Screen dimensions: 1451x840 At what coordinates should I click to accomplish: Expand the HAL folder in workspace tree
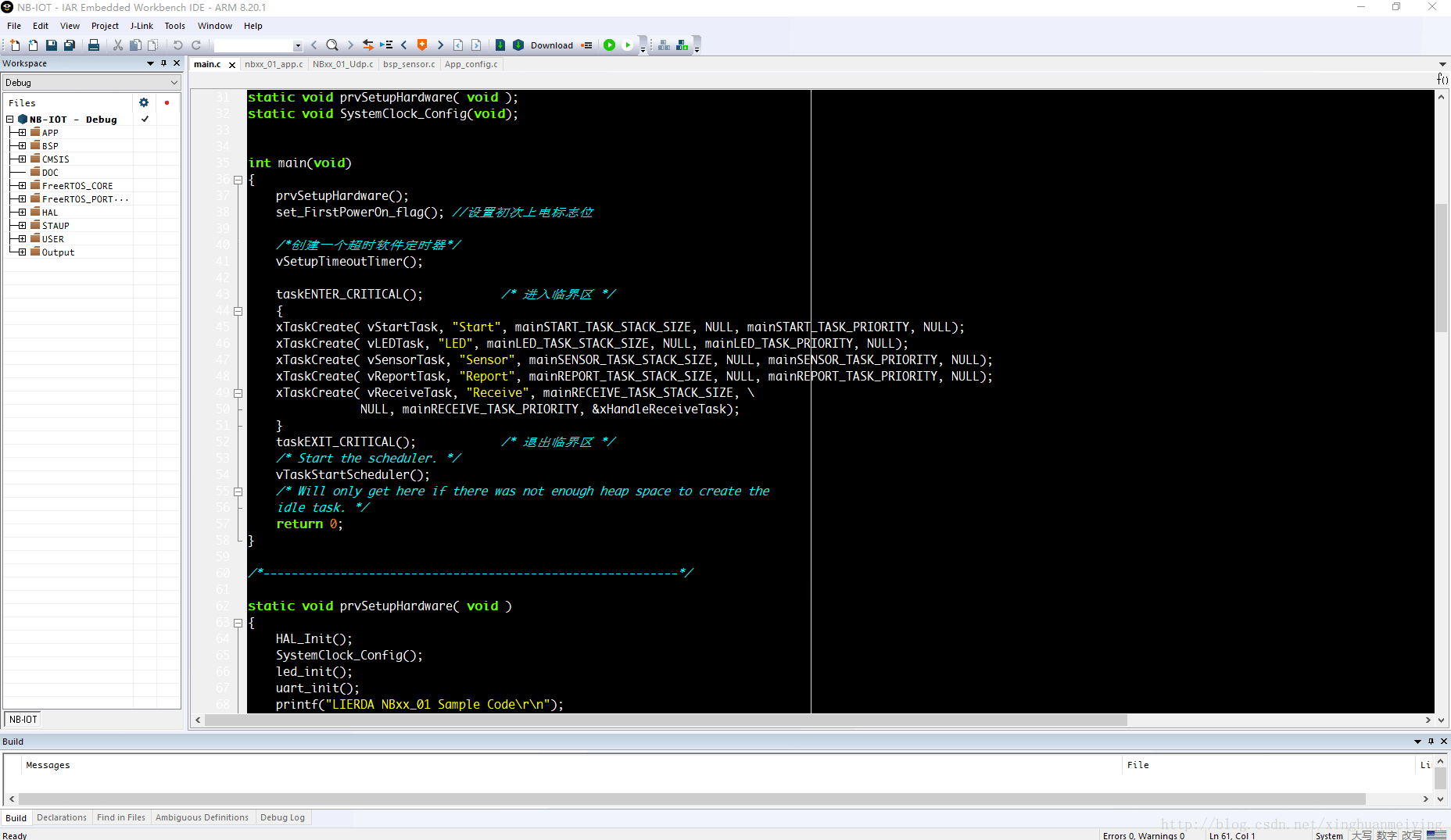(22, 213)
